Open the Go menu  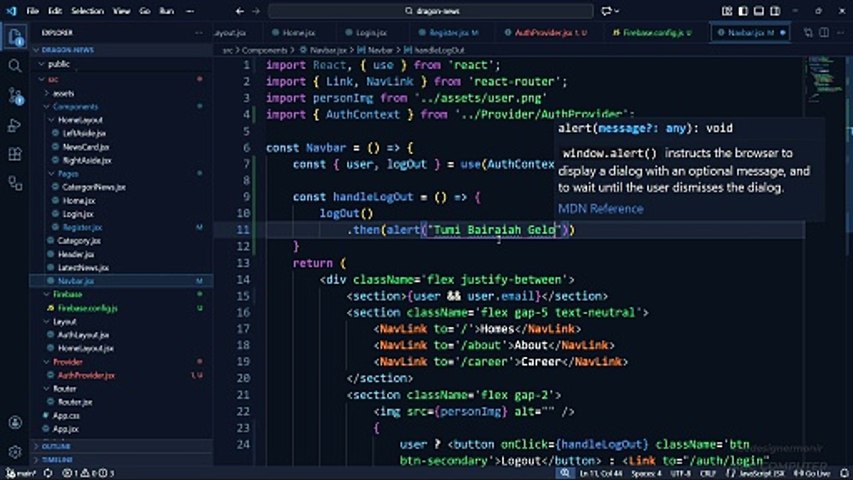click(145, 11)
